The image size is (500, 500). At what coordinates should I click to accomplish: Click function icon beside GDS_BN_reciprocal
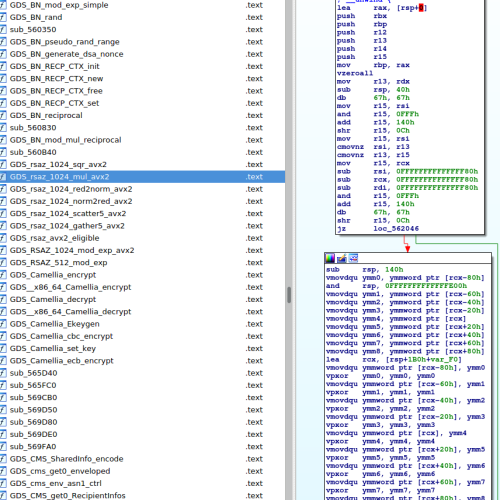3,115
